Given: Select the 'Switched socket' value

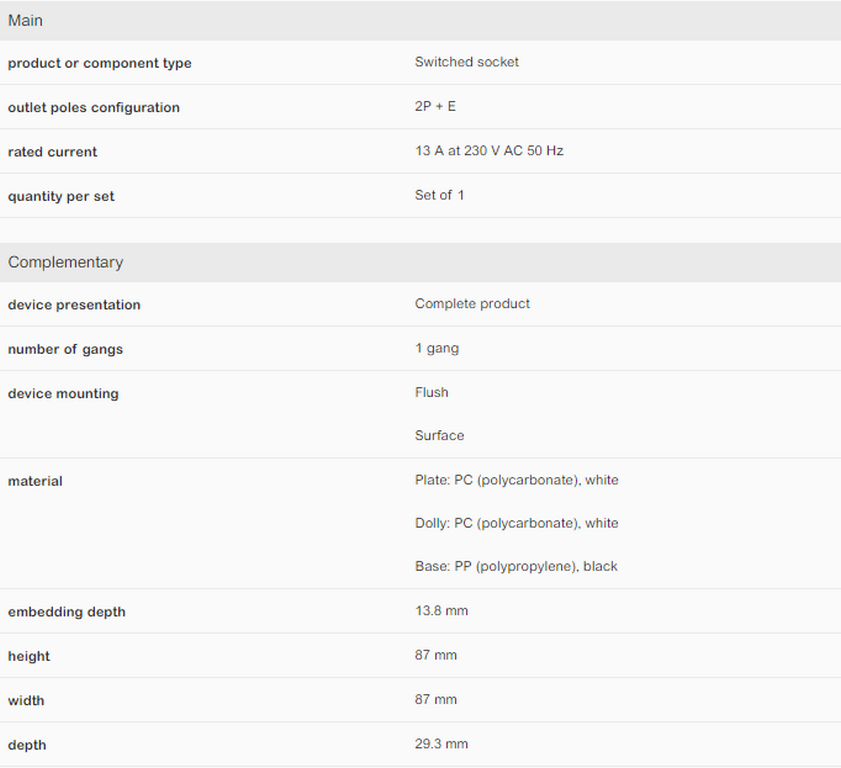Looking at the screenshot, I should [467, 62].
